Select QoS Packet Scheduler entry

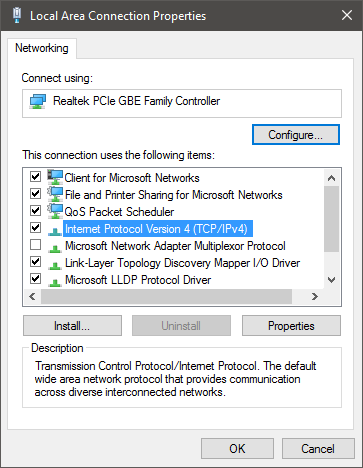[x=119, y=212]
